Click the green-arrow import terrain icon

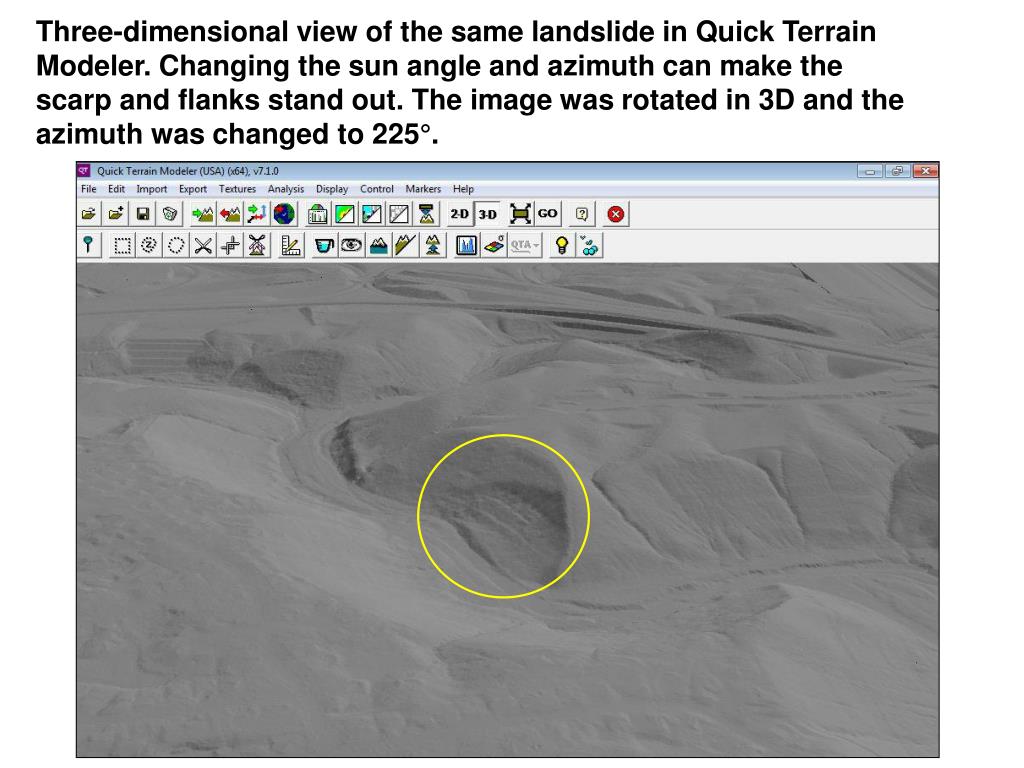202,214
